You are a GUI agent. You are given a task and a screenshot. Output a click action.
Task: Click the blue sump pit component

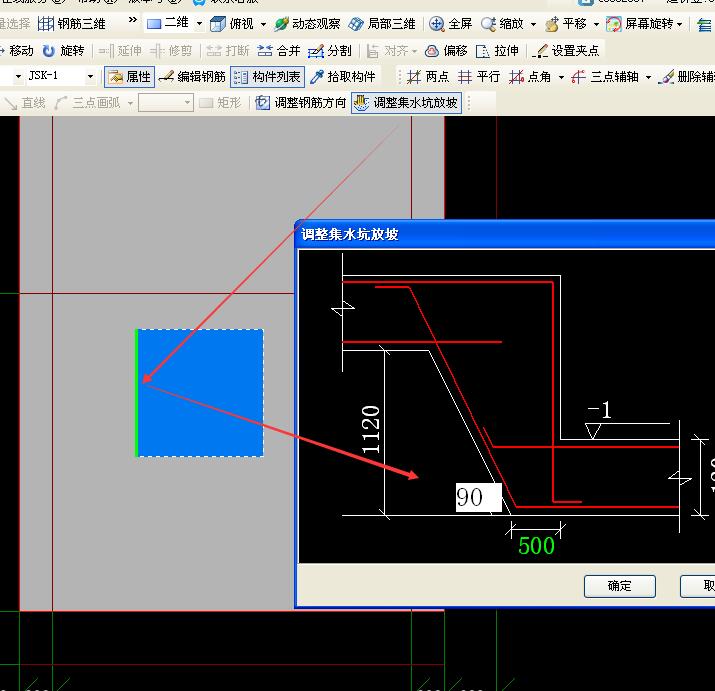(200, 393)
